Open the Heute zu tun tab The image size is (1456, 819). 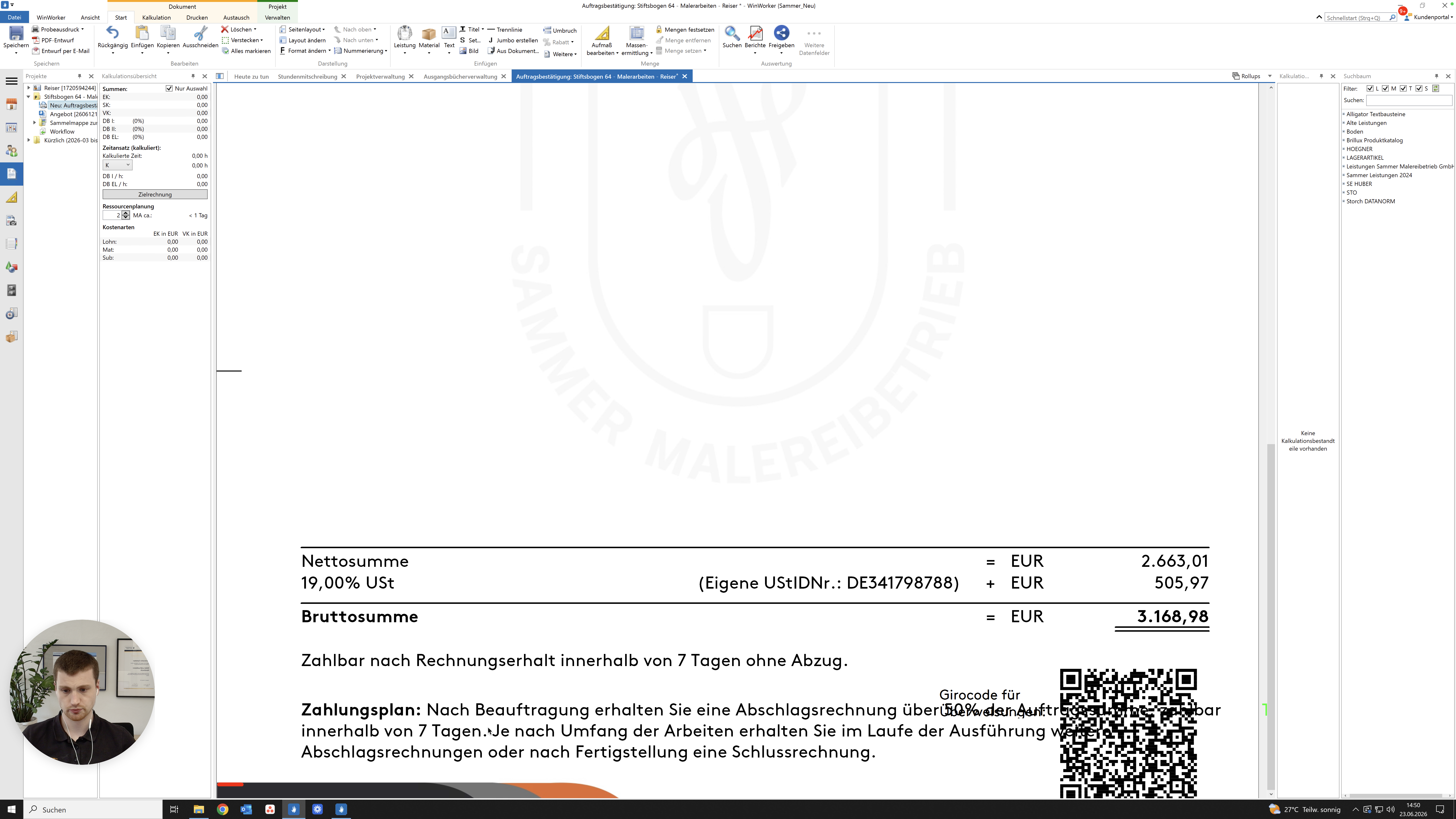pyautogui.click(x=251, y=76)
